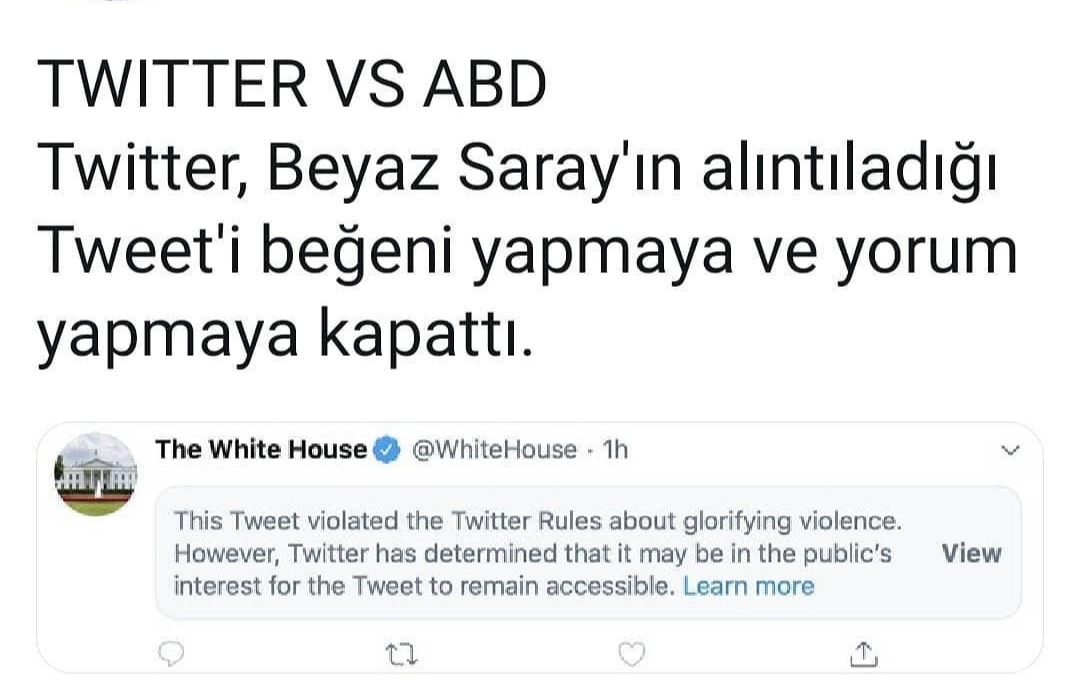Open the Learn more link
The image size is (1080, 700).
pyautogui.click(x=749, y=586)
